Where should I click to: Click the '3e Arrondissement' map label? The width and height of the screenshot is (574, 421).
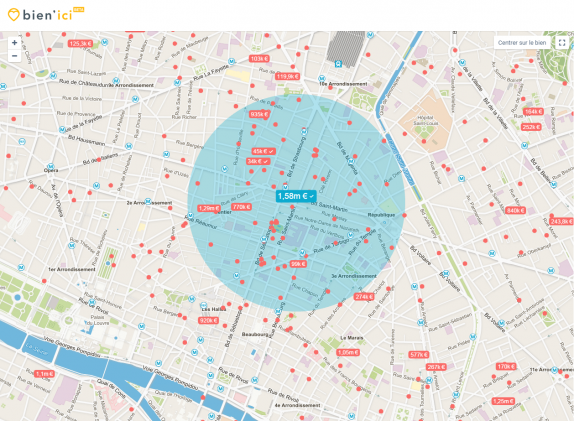[354, 276]
